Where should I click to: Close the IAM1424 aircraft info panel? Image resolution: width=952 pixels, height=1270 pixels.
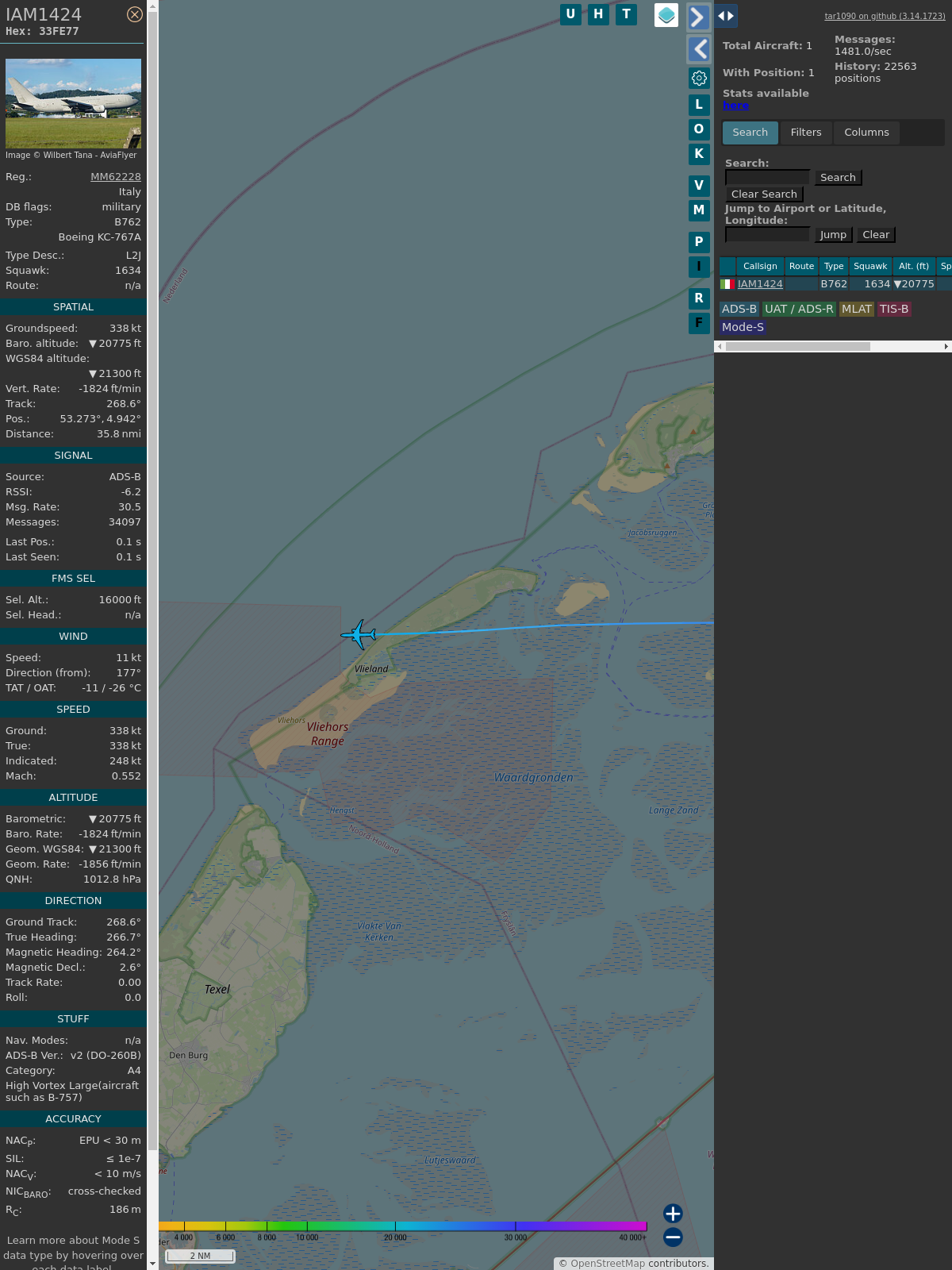(x=135, y=14)
